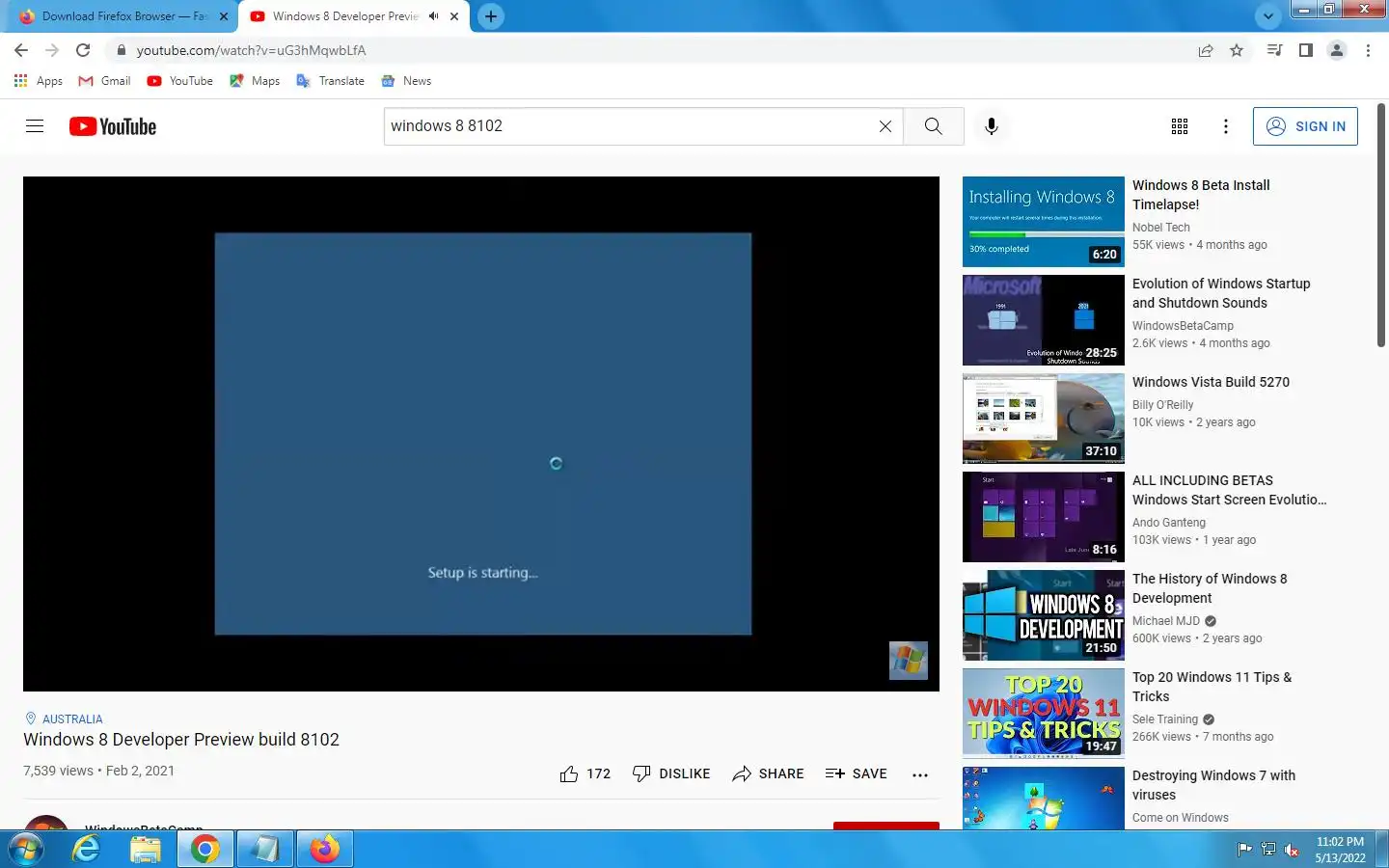Viewport: 1389px width, 868px height.
Task: Click Michael MJD channel name
Action: point(1165,621)
